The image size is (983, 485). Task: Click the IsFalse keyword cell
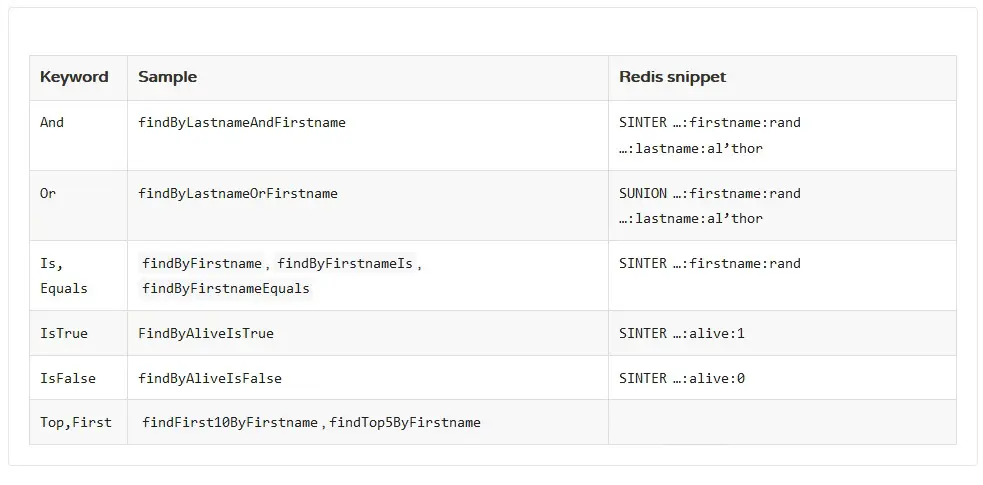[78, 378]
